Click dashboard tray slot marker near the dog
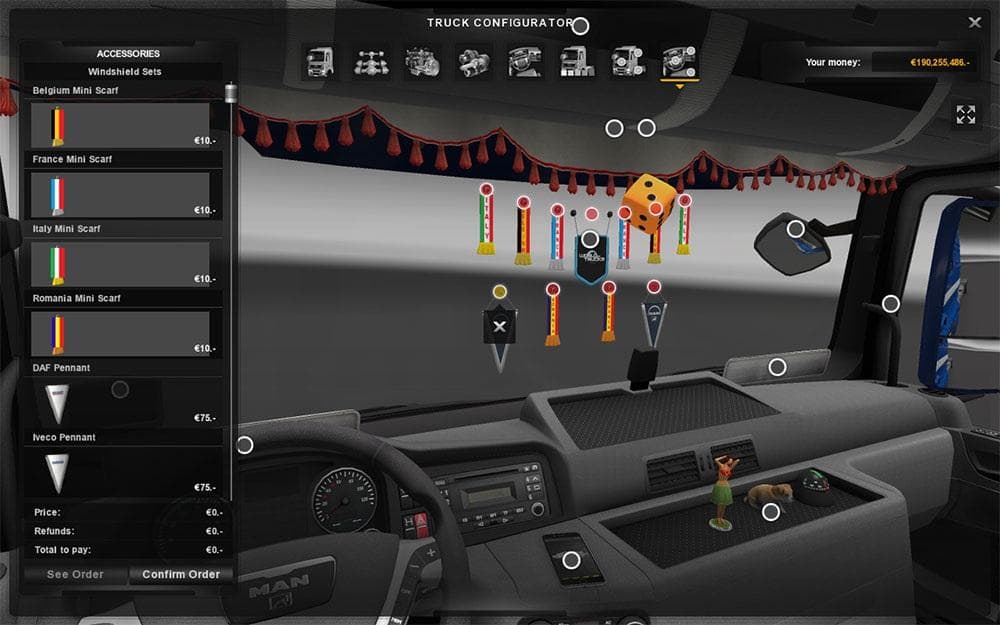1000x625 pixels. coord(771,511)
